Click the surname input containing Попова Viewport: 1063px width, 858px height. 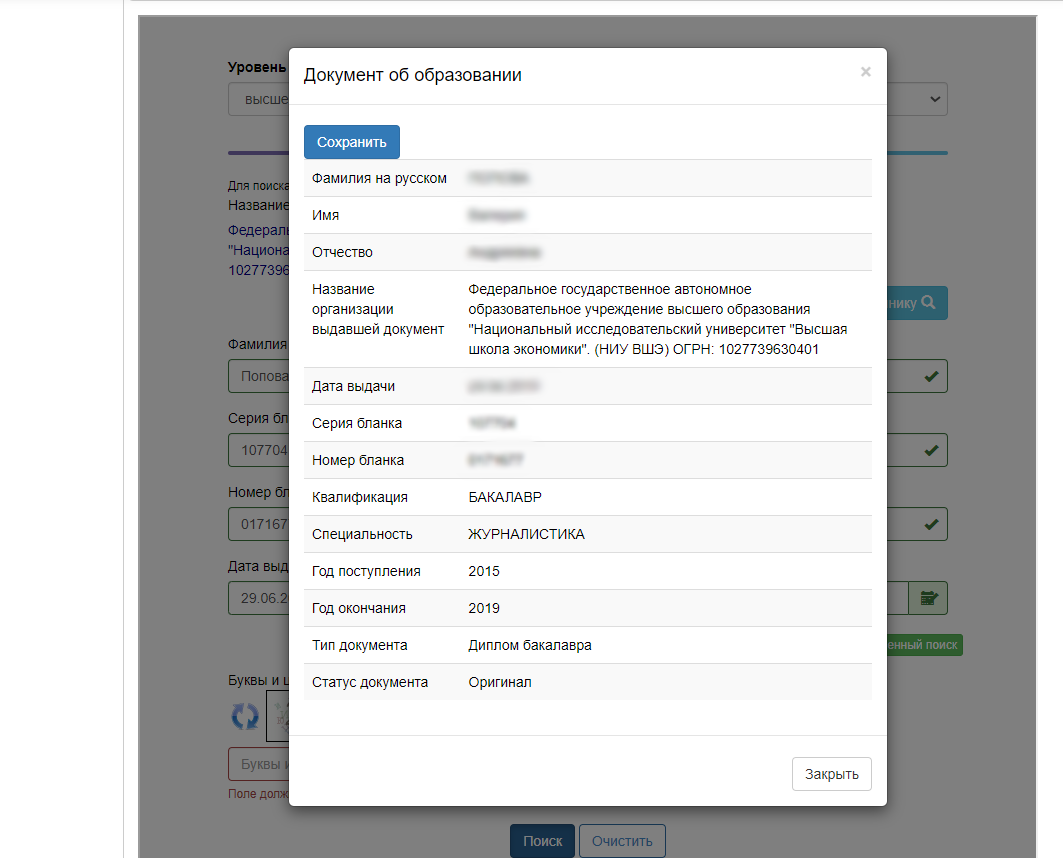click(x=259, y=376)
